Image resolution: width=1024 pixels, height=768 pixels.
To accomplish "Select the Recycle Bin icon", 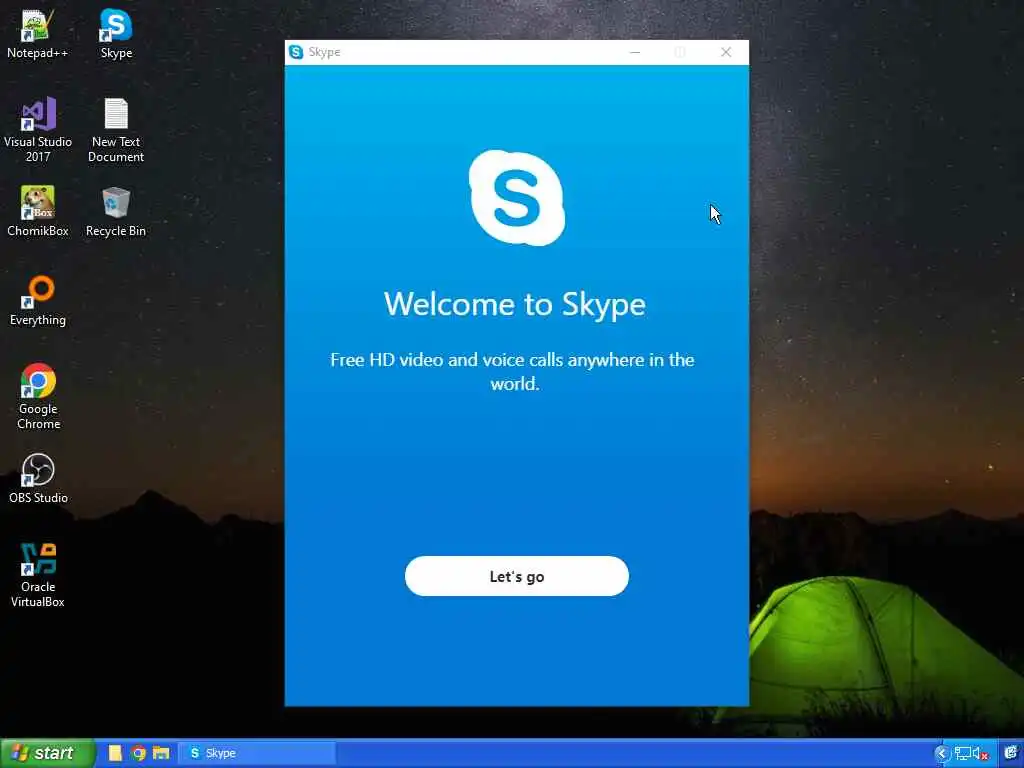I will 116,211.
